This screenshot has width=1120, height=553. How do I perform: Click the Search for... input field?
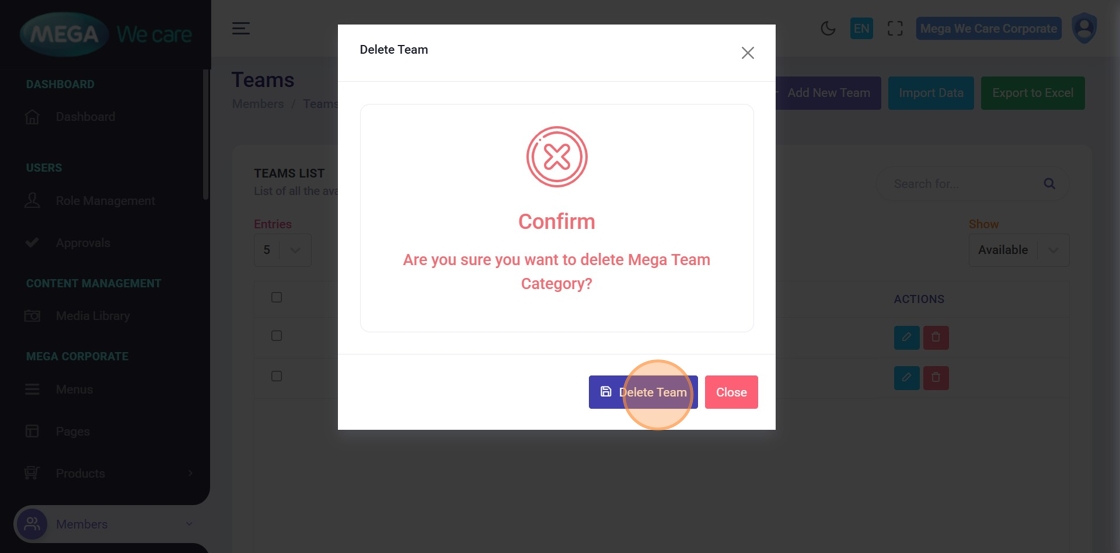(960, 184)
